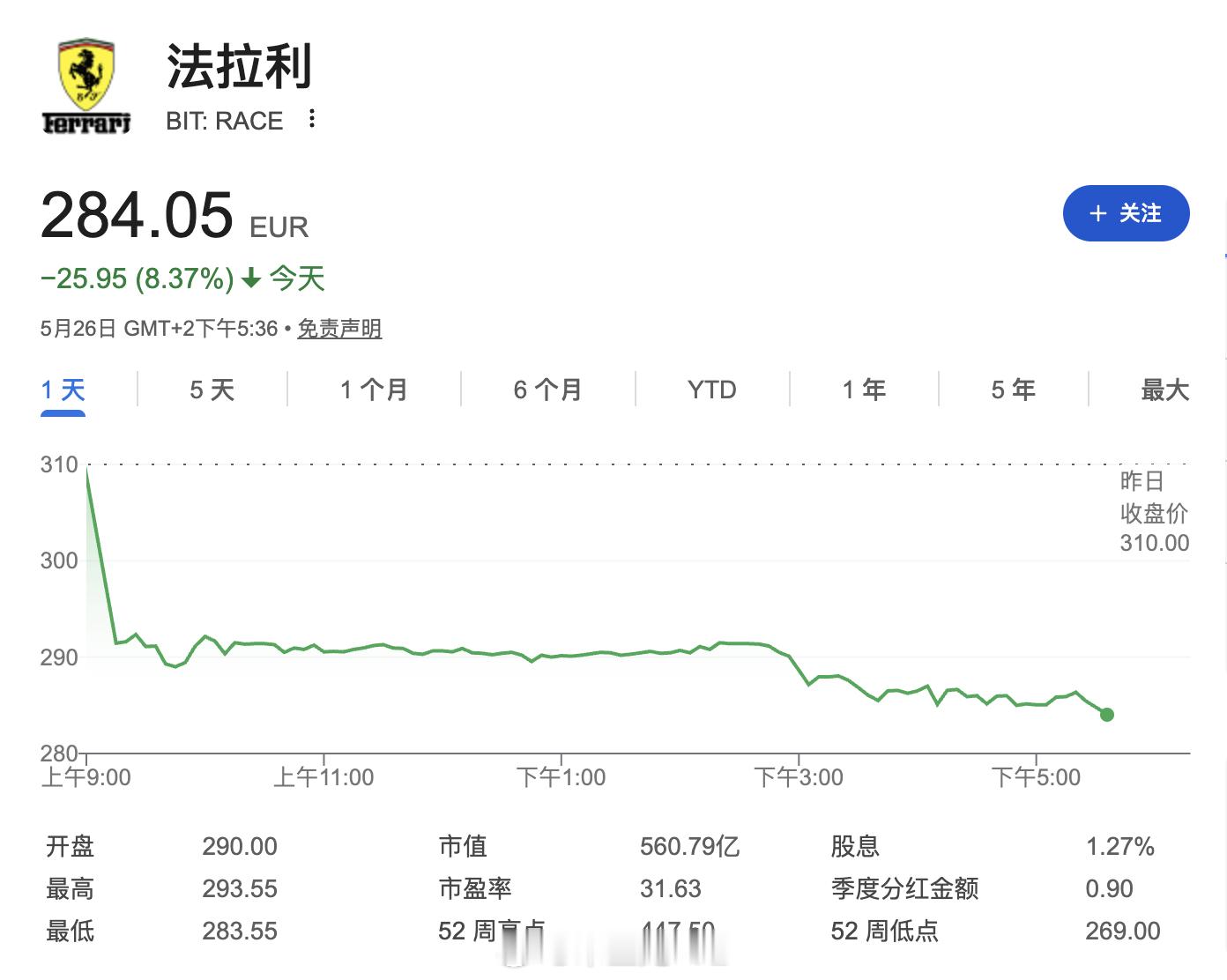Screen dimensions: 1227x980
Task: Click the 最高 value 293.55
Action: 240,889
